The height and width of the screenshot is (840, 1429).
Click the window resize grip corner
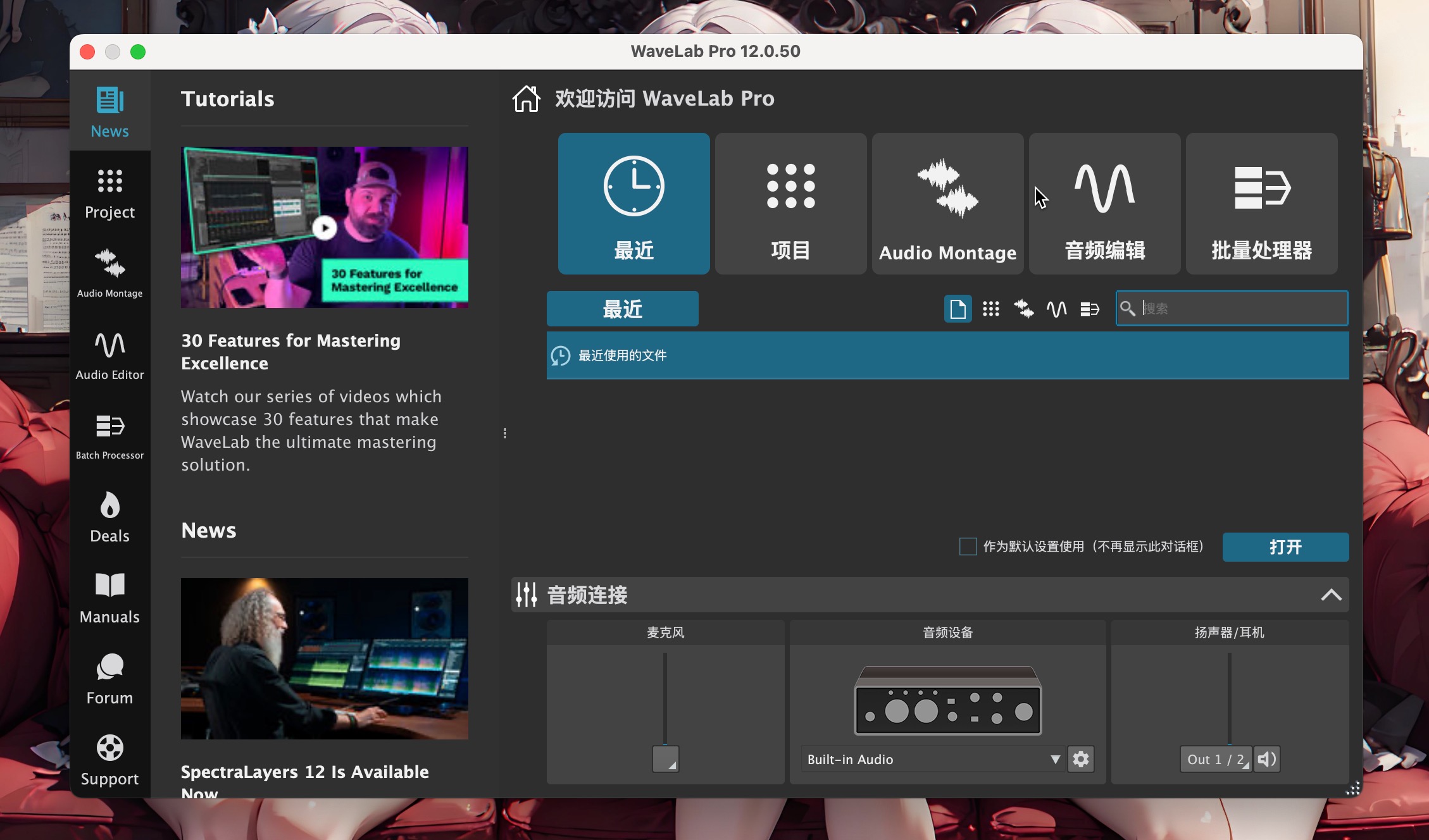(x=1353, y=788)
